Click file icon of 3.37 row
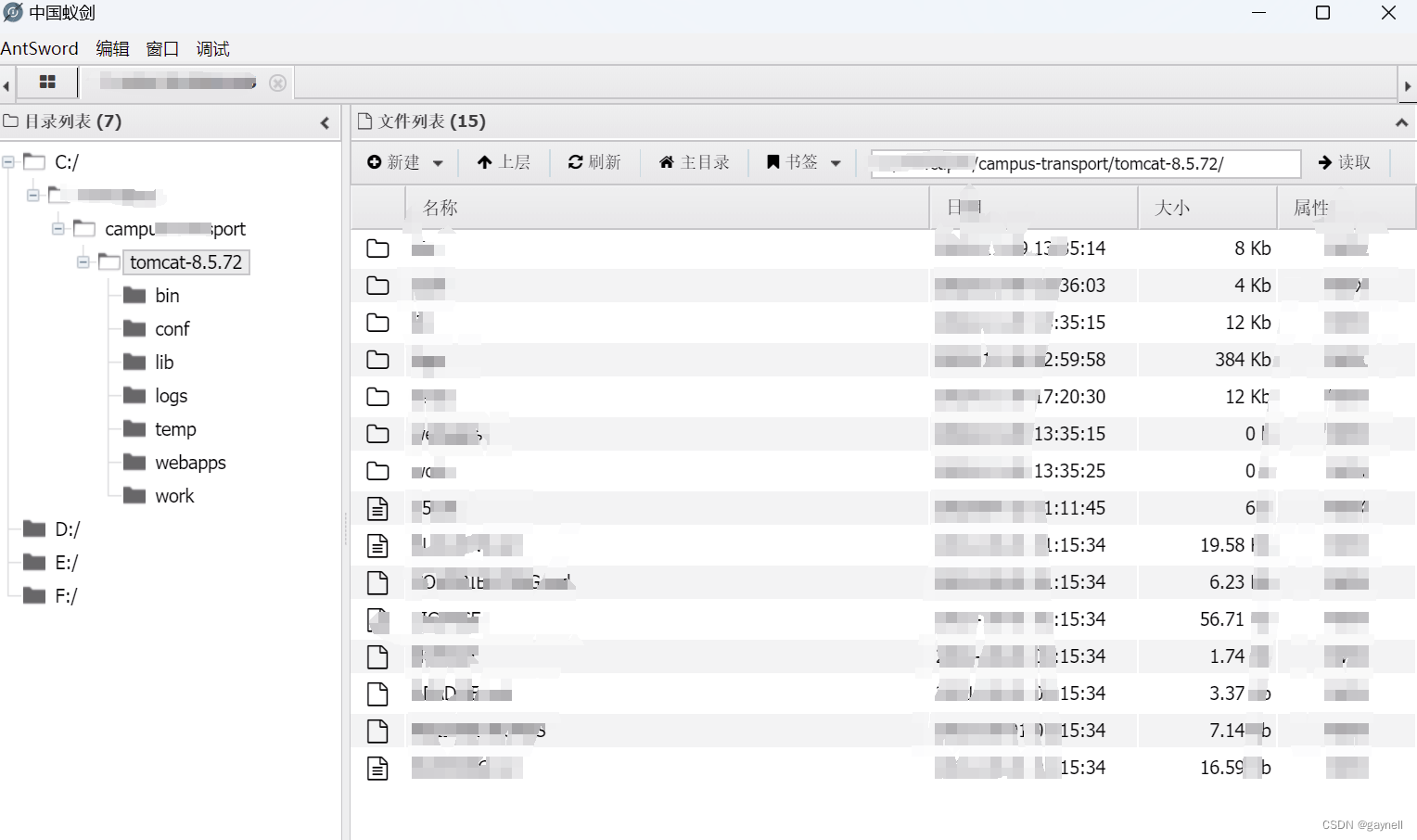Image resolution: width=1417 pixels, height=840 pixels. pos(377,694)
